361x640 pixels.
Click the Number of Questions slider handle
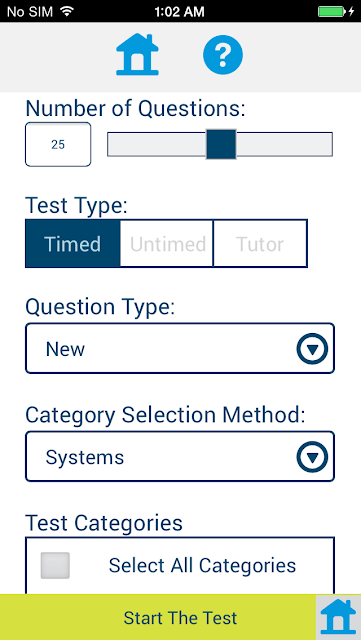click(x=221, y=144)
